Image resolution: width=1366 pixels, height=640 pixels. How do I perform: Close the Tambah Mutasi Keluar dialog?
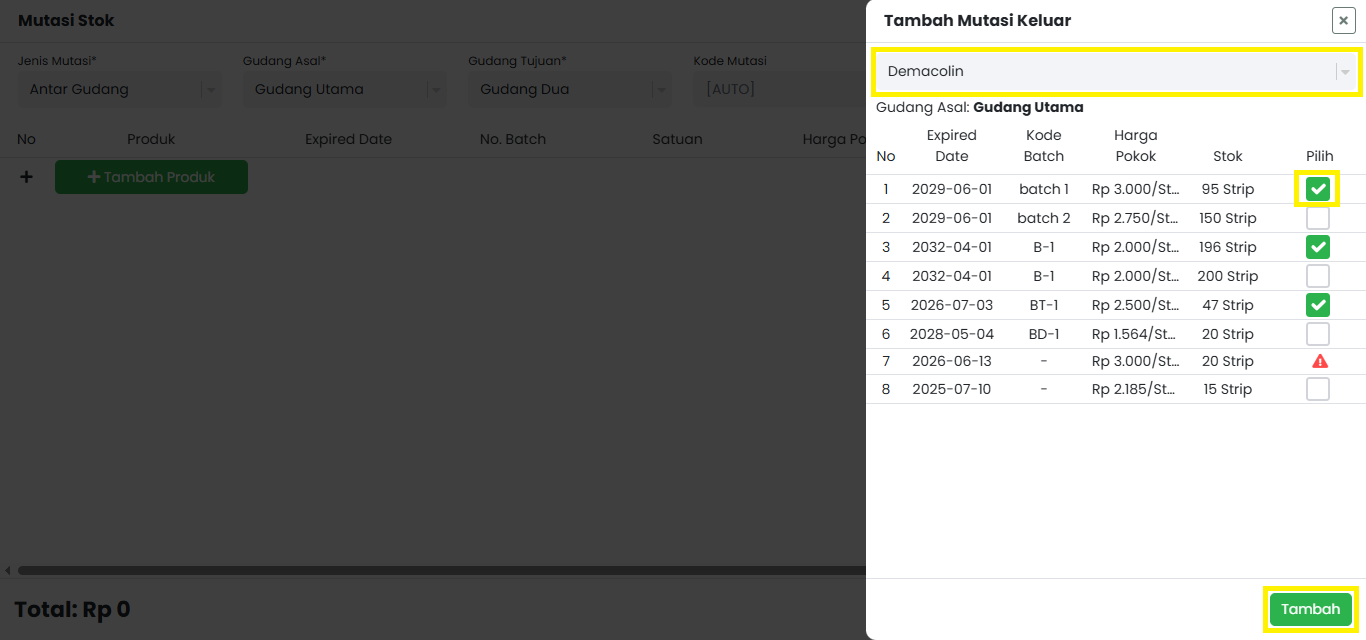(x=1343, y=20)
